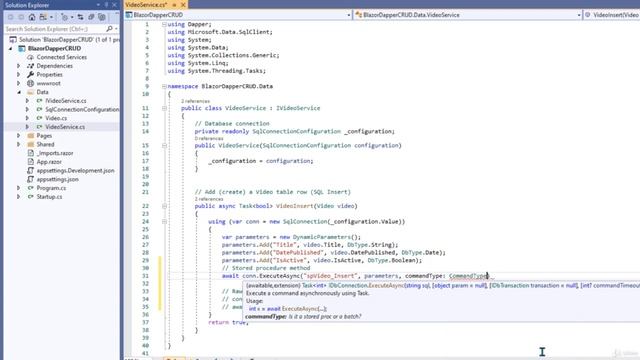
Task: Expand the VideoService.cs tree node
Action: click(x=27, y=127)
